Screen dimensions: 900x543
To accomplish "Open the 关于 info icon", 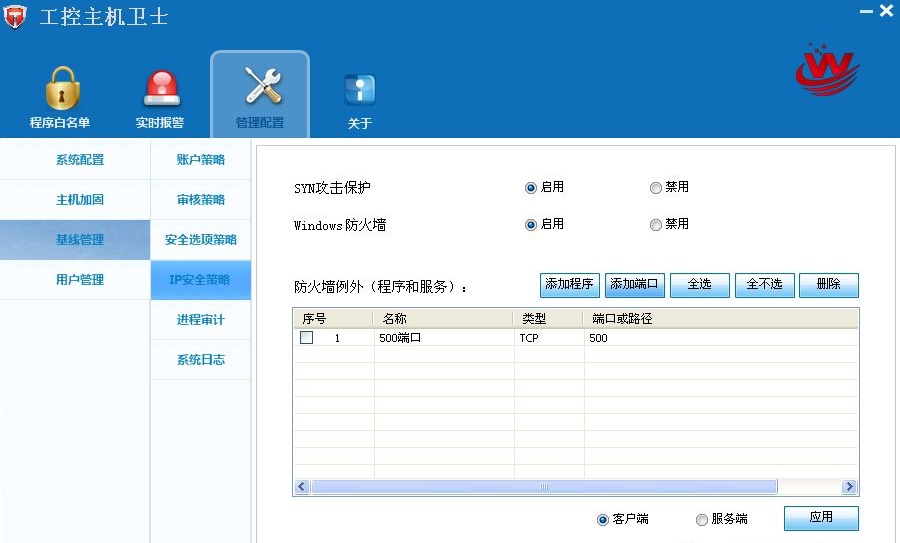I will click(x=359, y=90).
